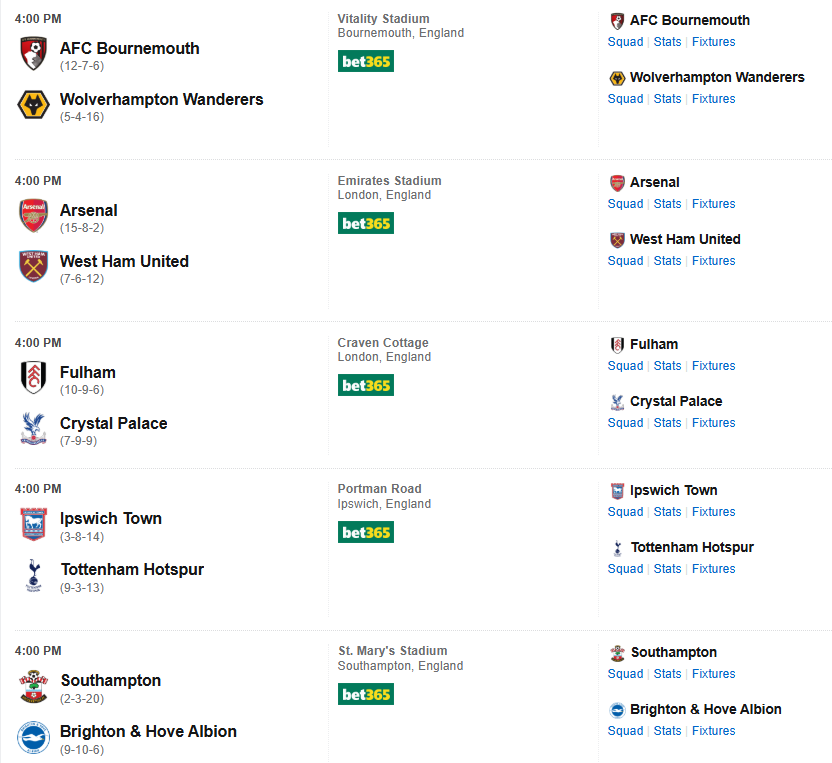832x763 pixels.
Task: Click the large AFC Bournemouth club crest
Action: tap(34, 54)
